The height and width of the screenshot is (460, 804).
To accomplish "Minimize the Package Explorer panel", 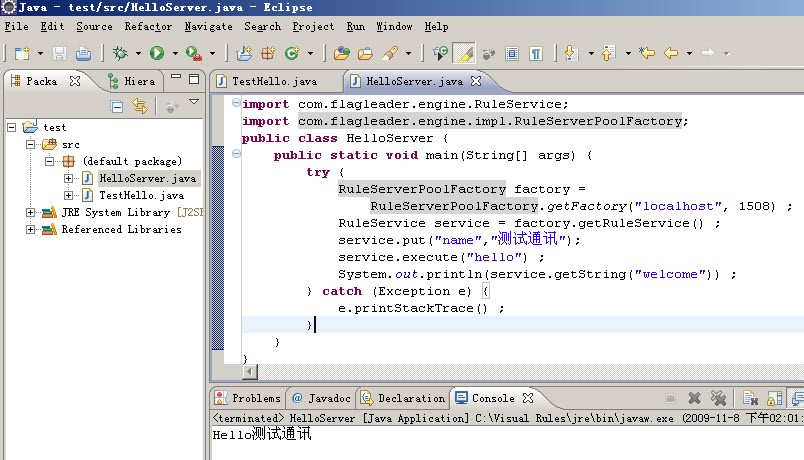I will [176, 77].
